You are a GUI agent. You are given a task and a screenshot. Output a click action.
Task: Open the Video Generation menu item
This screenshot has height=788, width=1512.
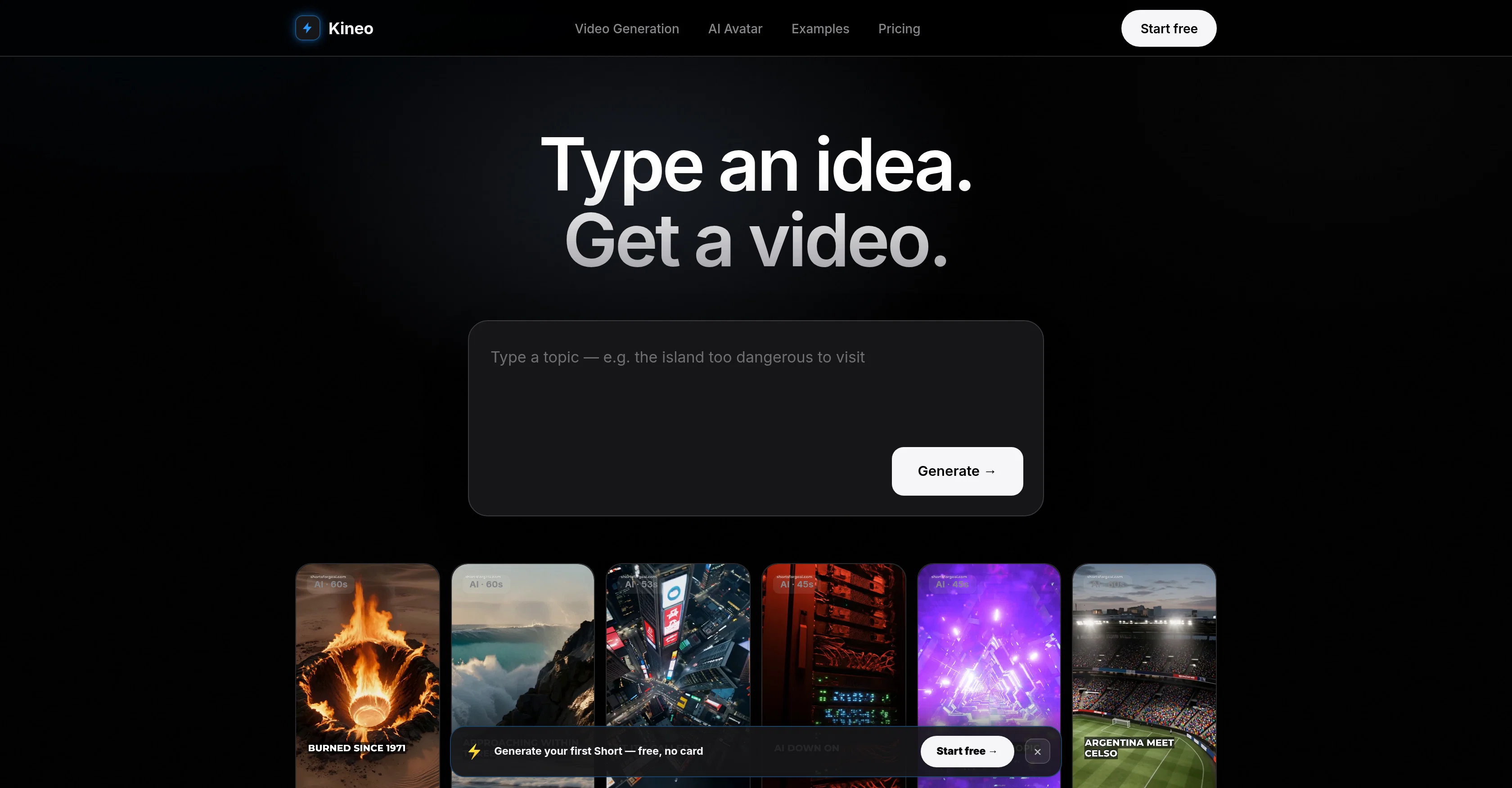point(626,29)
